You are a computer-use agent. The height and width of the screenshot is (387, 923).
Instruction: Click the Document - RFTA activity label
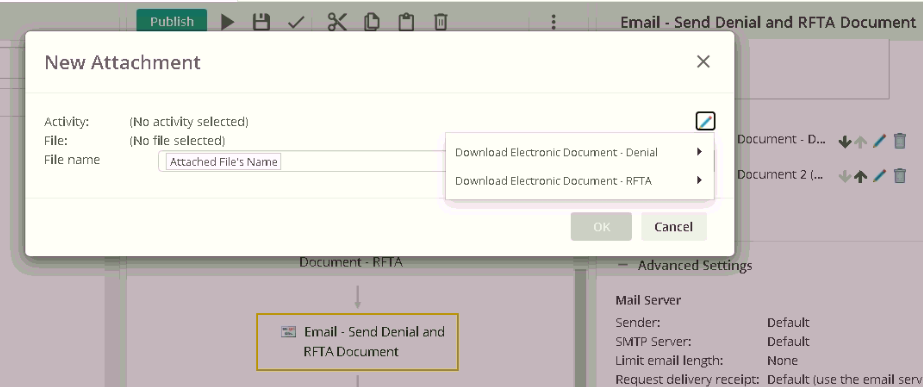[x=351, y=262]
